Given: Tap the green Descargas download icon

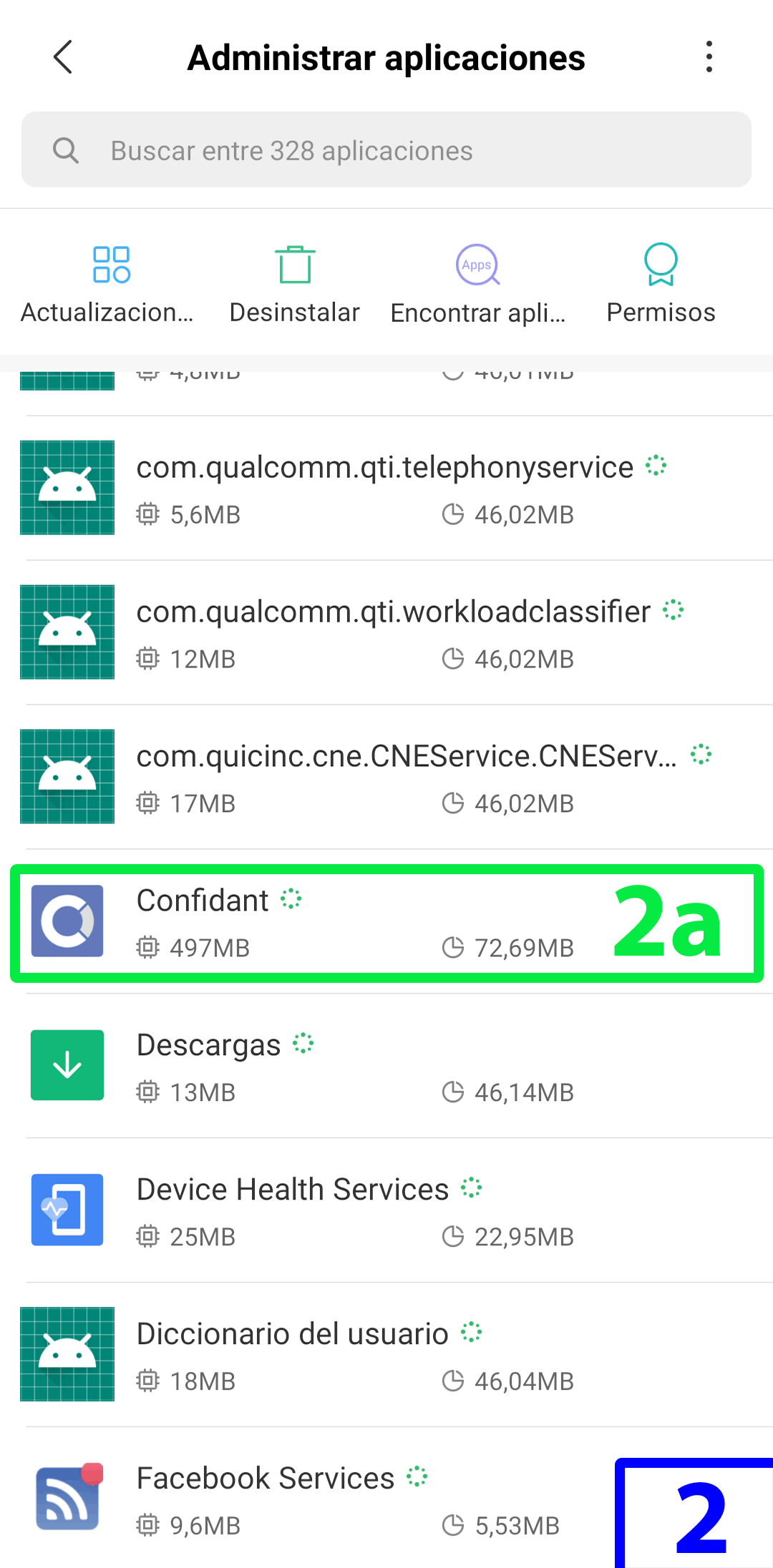Looking at the screenshot, I should point(67,1065).
